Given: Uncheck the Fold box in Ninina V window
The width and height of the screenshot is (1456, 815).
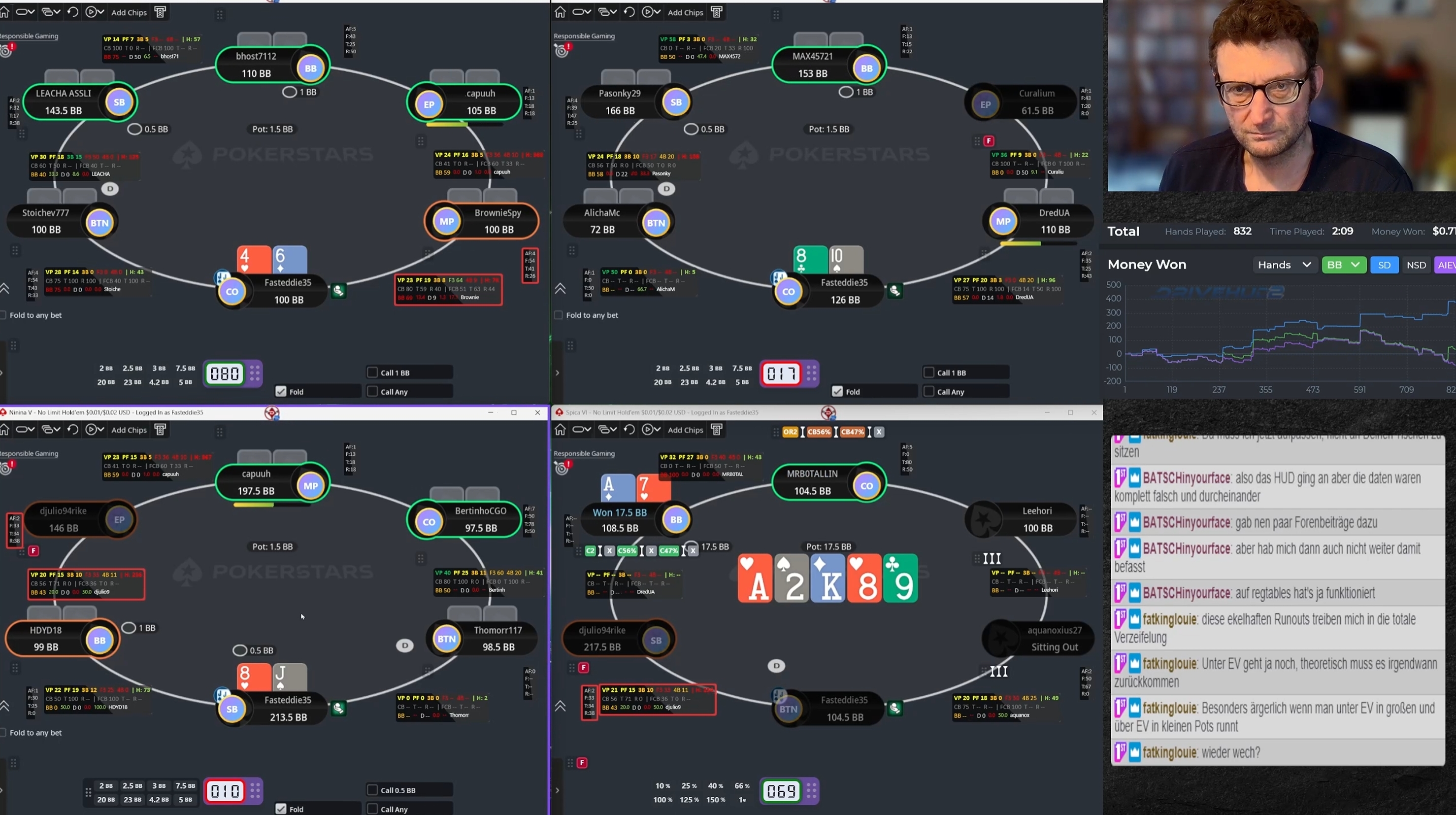Looking at the screenshot, I should tap(281, 809).
